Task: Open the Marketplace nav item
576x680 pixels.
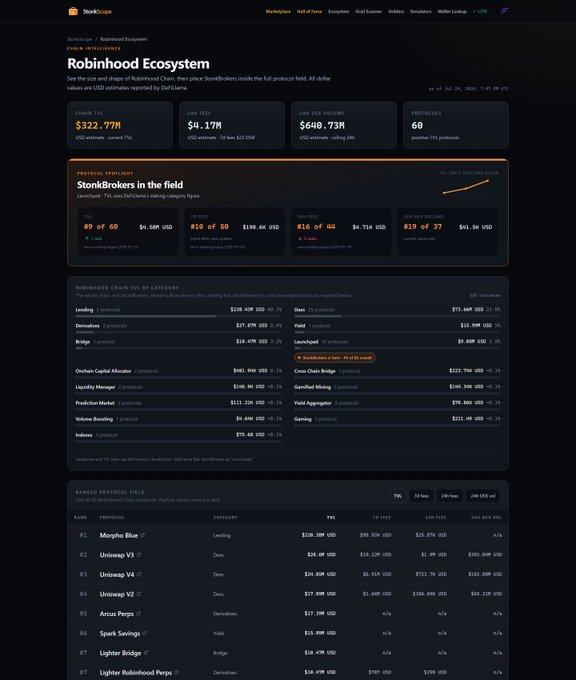Action: click(x=278, y=11)
